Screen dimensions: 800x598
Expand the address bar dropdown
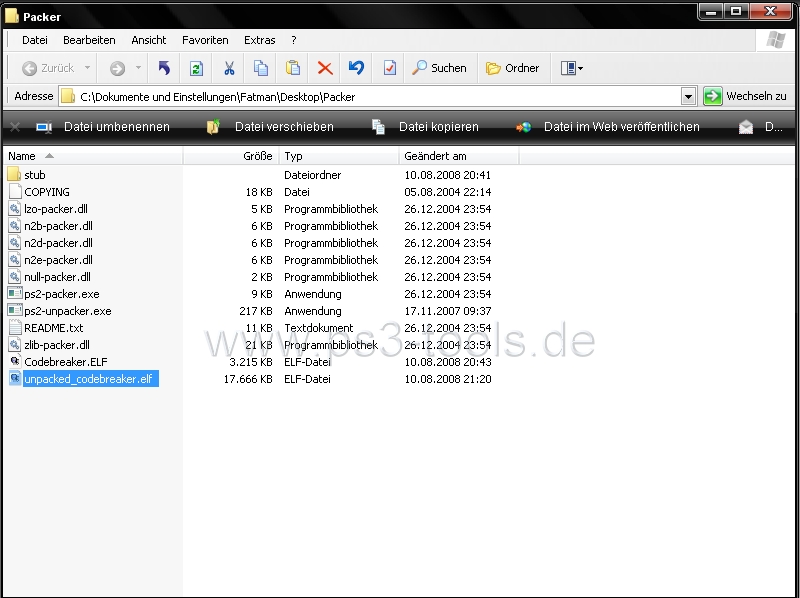688,96
